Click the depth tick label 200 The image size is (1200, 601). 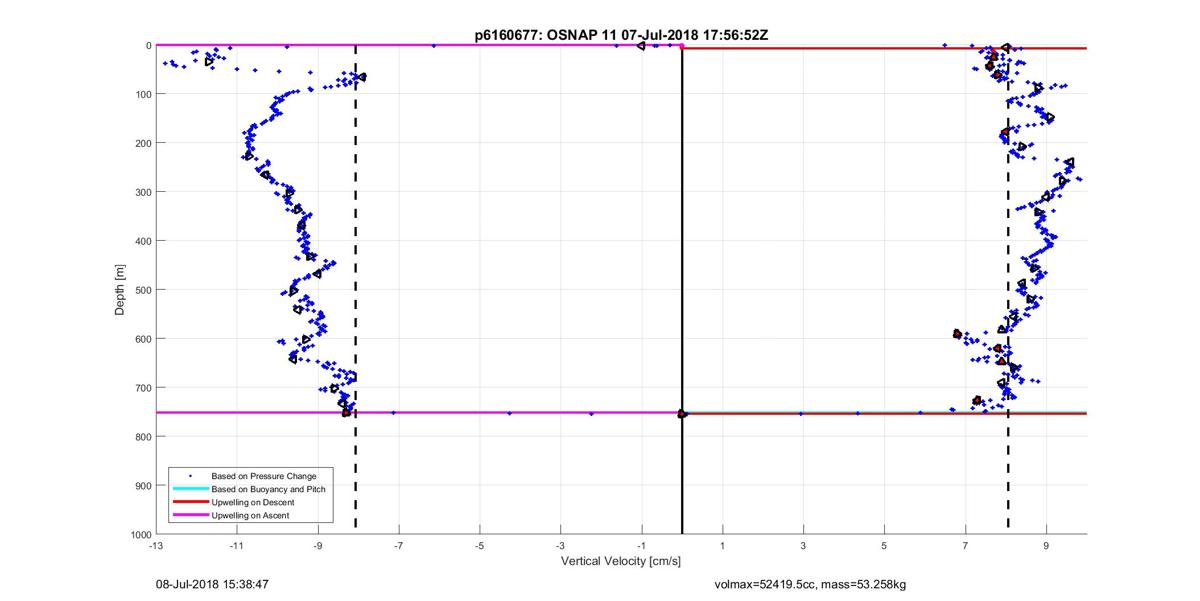tap(142, 143)
